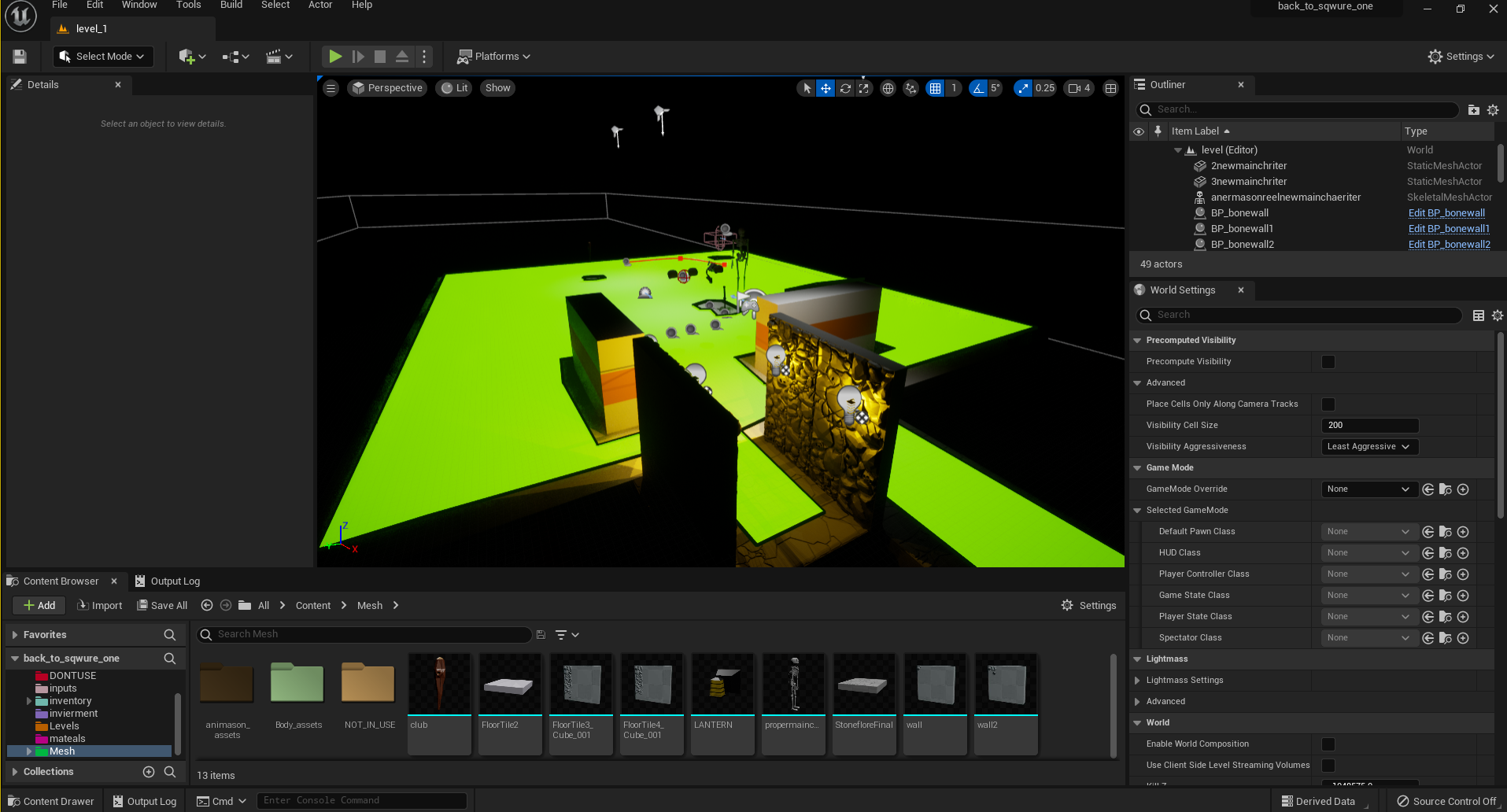Expand the Lightmass Settings row
The width and height of the screenshot is (1507, 812).
pos(1137,681)
